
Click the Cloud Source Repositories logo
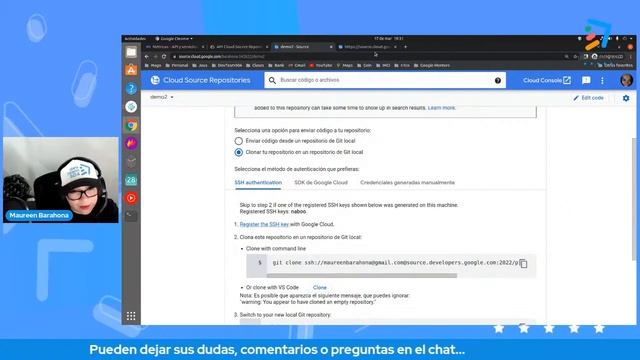click(x=200, y=80)
